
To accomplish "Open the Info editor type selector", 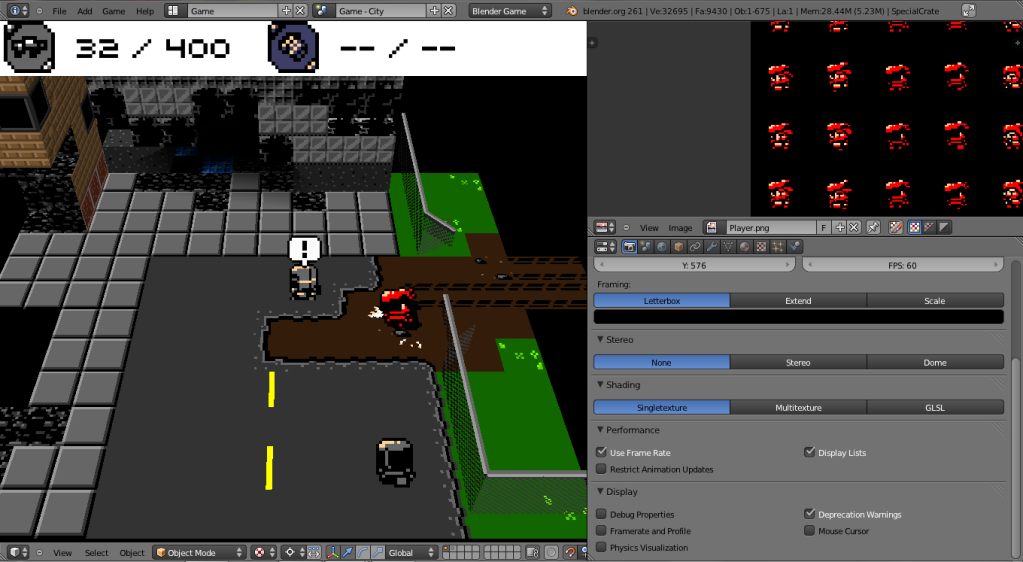I will (18, 10).
